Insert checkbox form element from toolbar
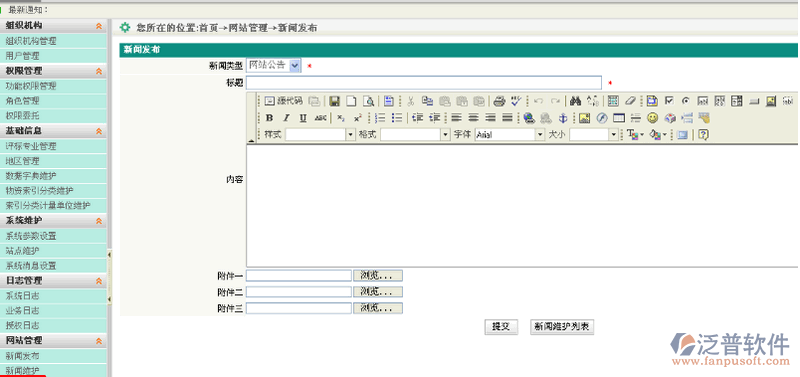The height and width of the screenshot is (377, 800). pyautogui.click(x=669, y=101)
